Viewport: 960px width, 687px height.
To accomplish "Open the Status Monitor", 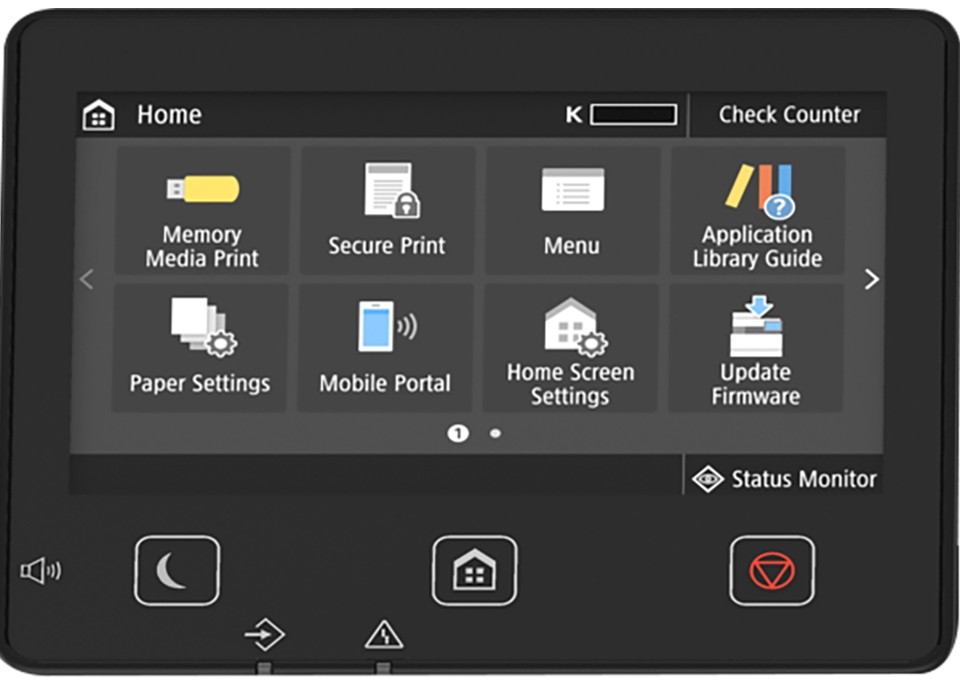I will coord(786,479).
